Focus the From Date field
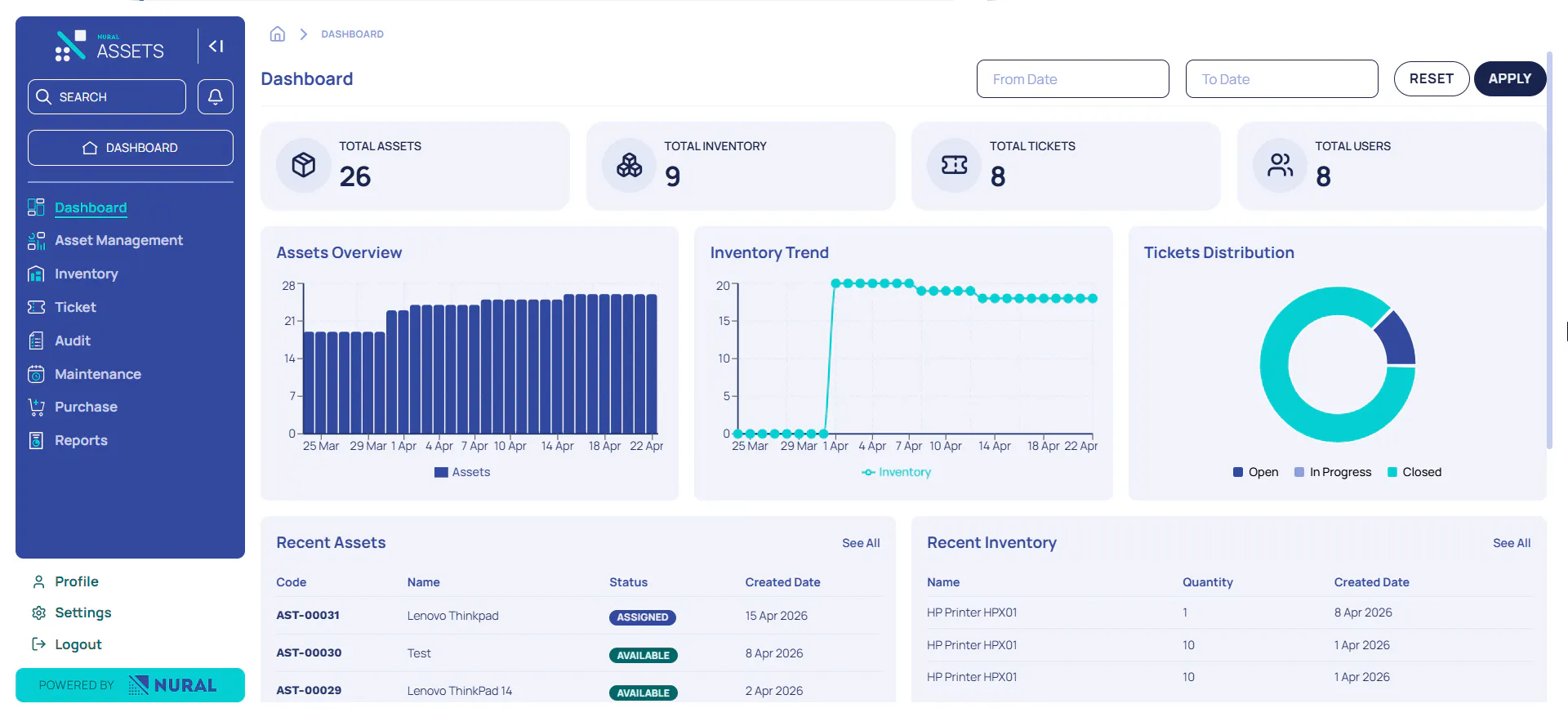Viewport: 1568px width, 717px height. click(1073, 79)
